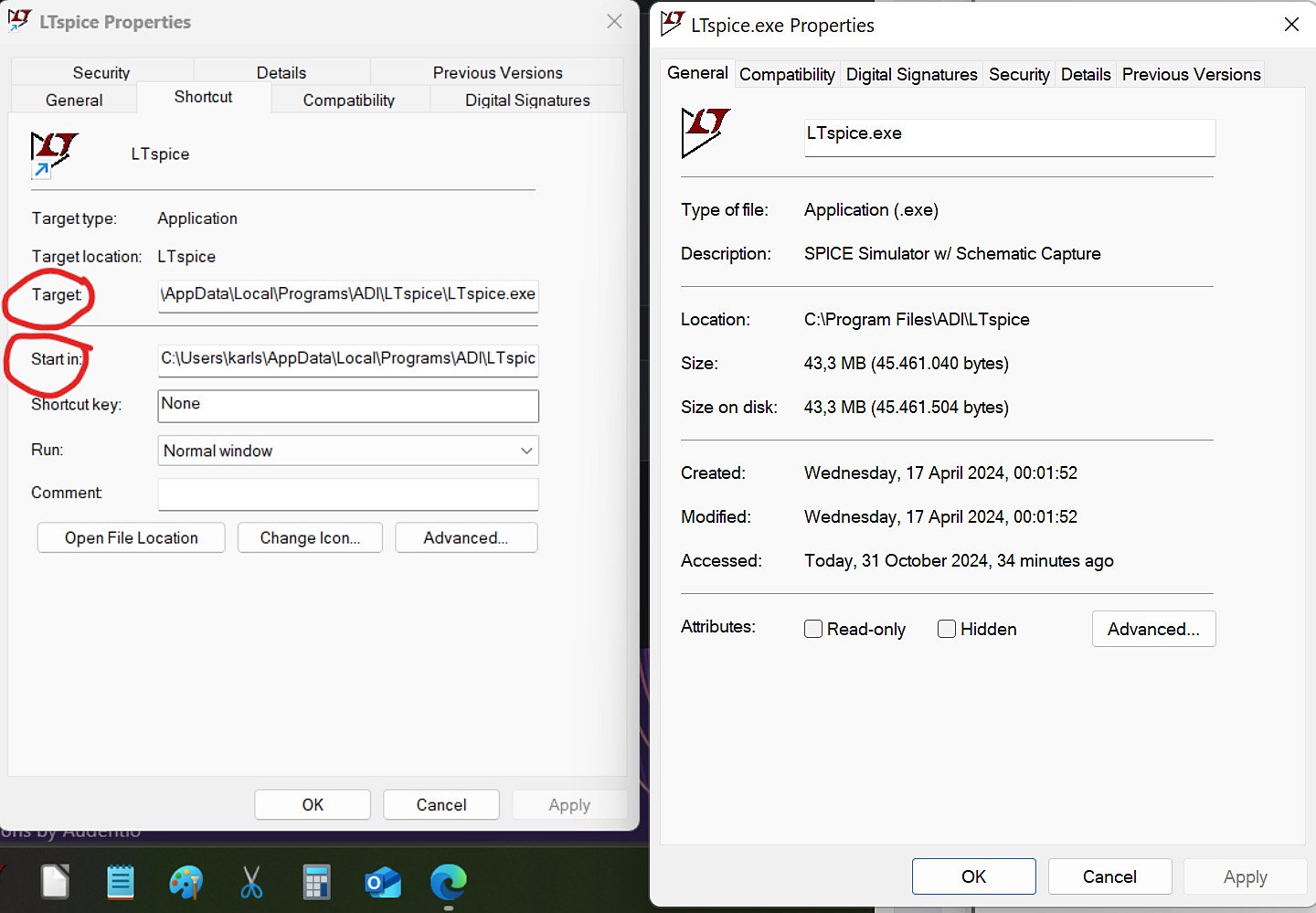The height and width of the screenshot is (913, 1316).
Task: Click the Shortcut key field showing None
Action: tap(348, 406)
